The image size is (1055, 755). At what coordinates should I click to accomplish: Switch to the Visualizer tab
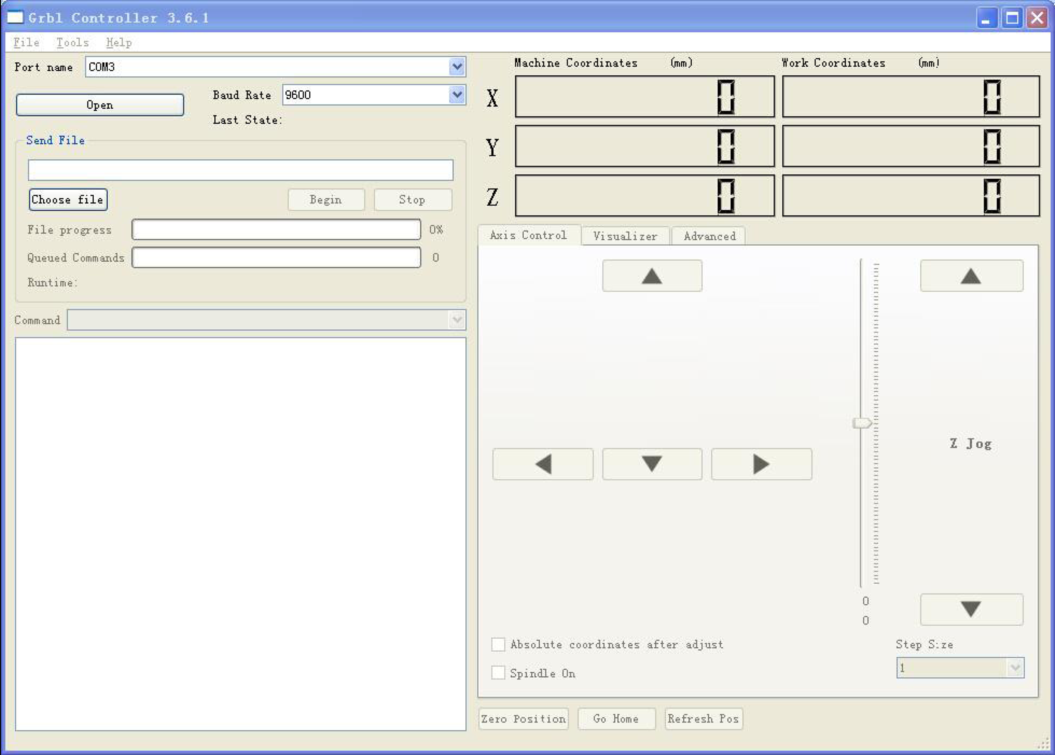(626, 236)
